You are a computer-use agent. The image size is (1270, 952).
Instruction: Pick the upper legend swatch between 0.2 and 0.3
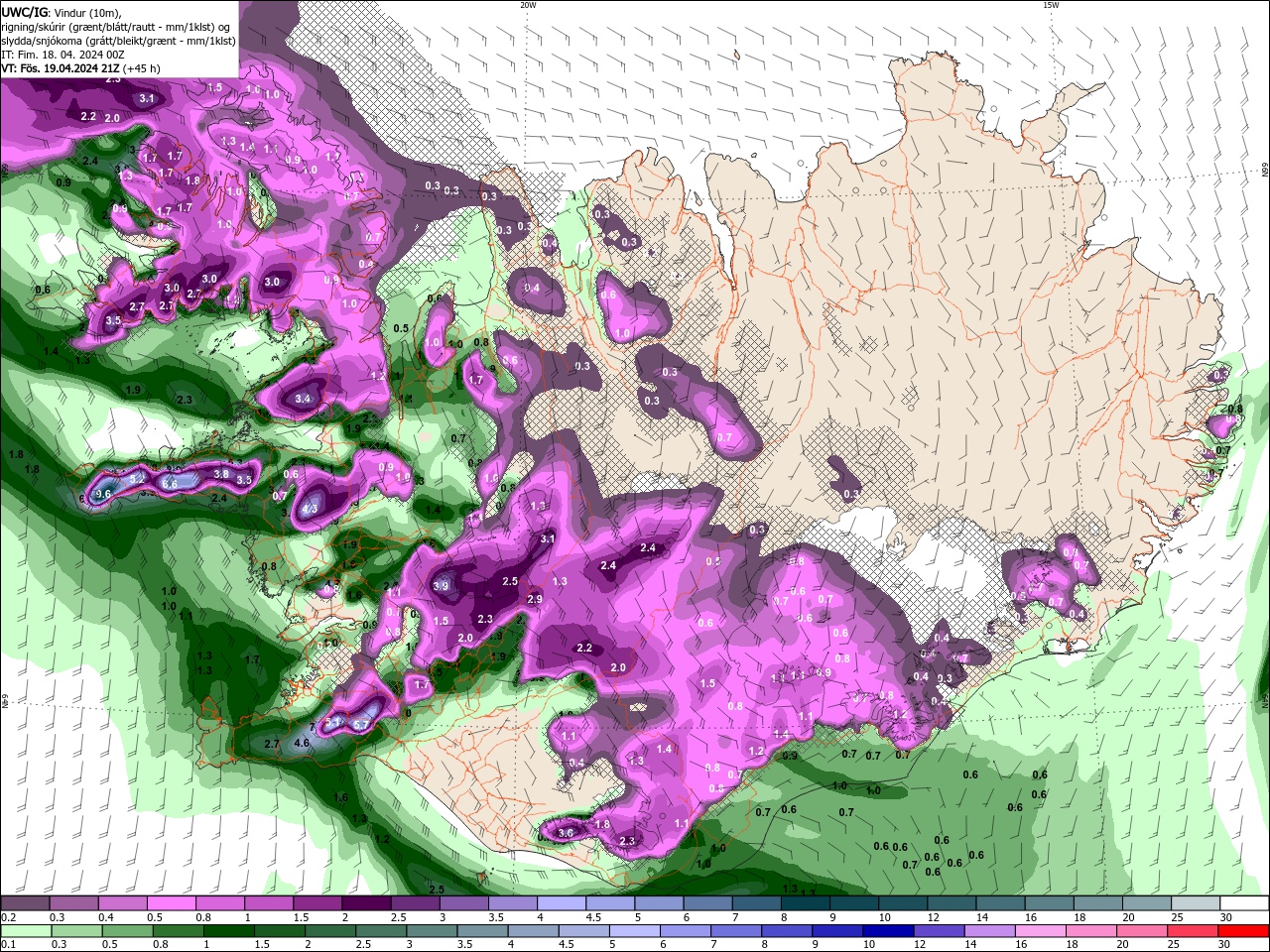click(x=25, y=903)
